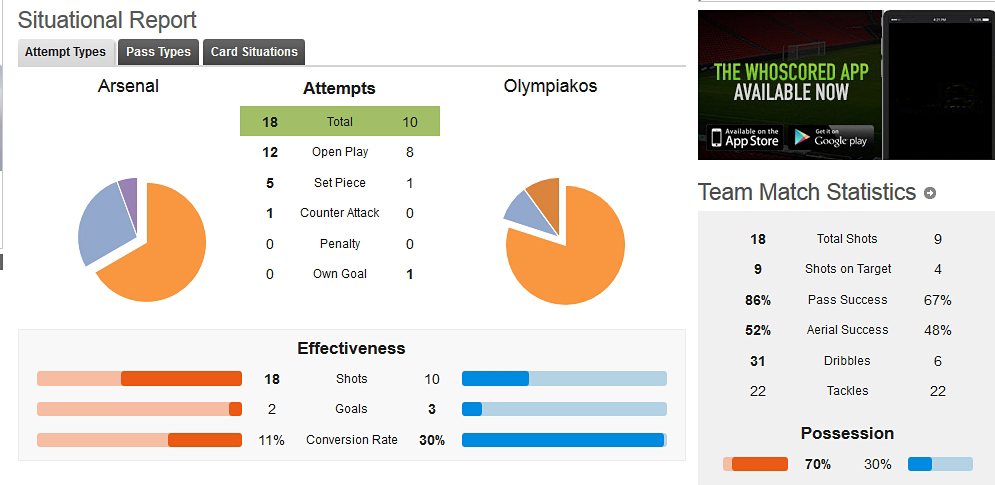The image size is (995, 485).
Task: Click the arrow icon beside Team Match Statistics
Action: pos(930,193)
